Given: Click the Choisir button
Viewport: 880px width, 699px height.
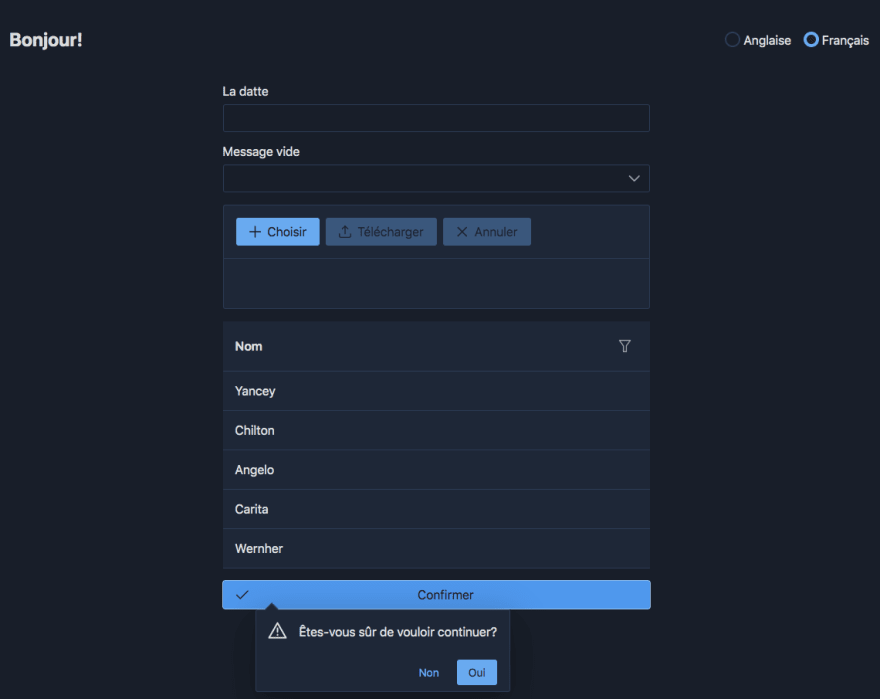Looking at the screenshot, I should 278,232.
